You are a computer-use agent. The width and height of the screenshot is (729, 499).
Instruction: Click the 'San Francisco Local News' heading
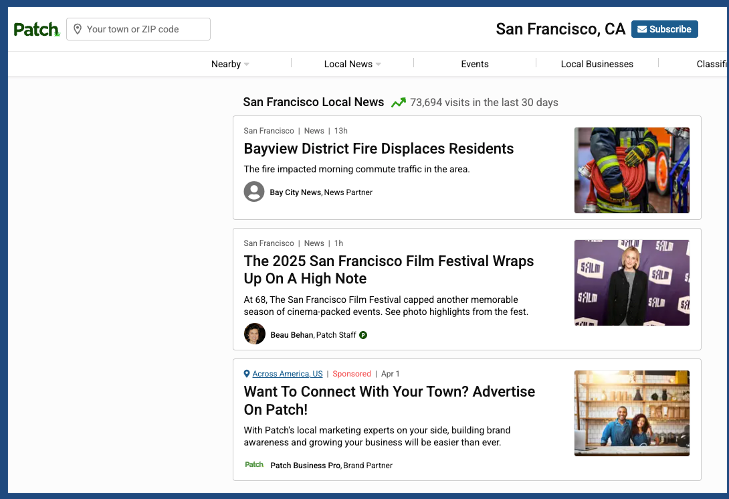[x=313, y=102]
